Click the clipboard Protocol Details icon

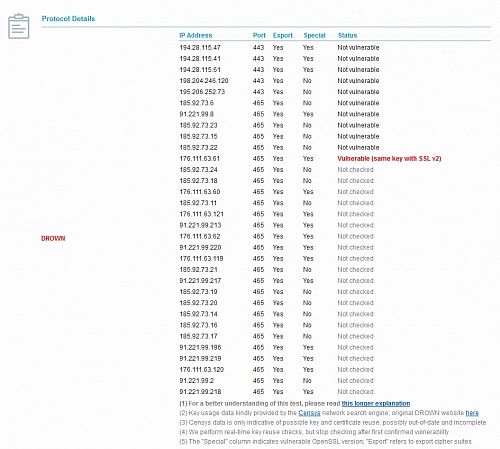[19, 26]
